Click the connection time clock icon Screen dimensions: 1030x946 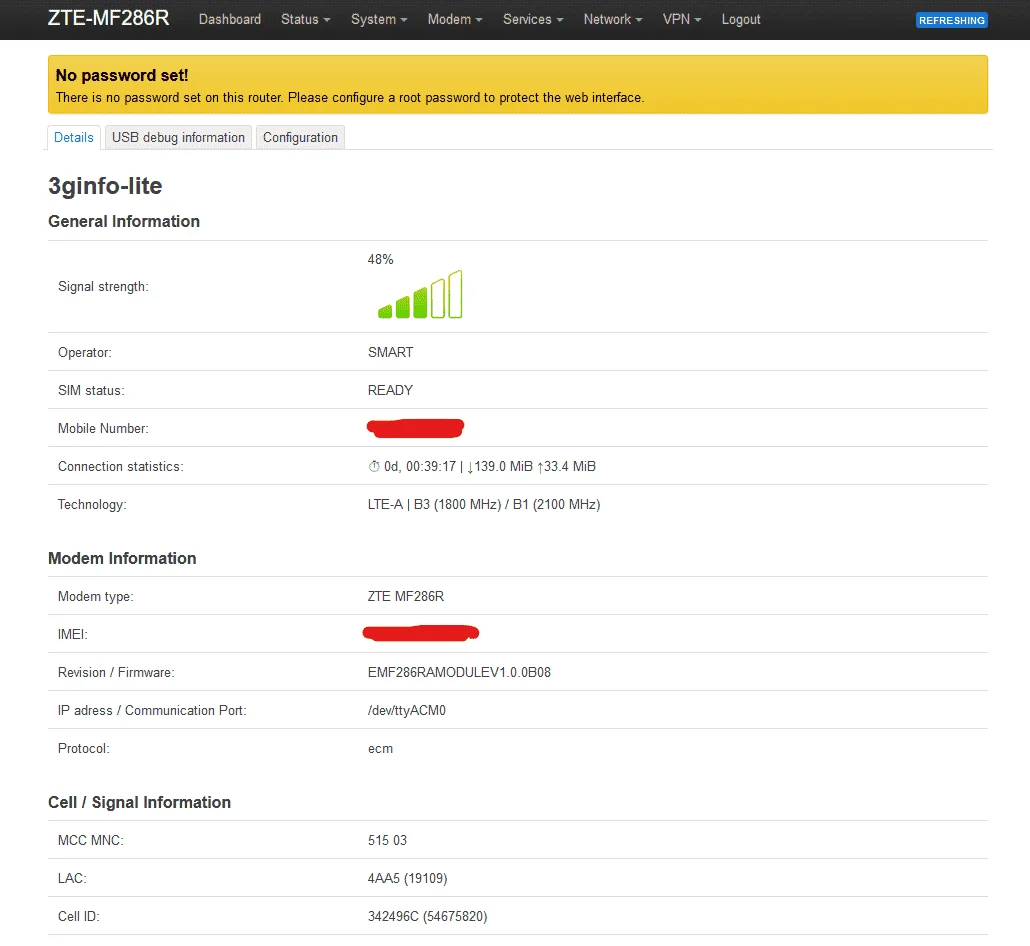click(374, 466)
